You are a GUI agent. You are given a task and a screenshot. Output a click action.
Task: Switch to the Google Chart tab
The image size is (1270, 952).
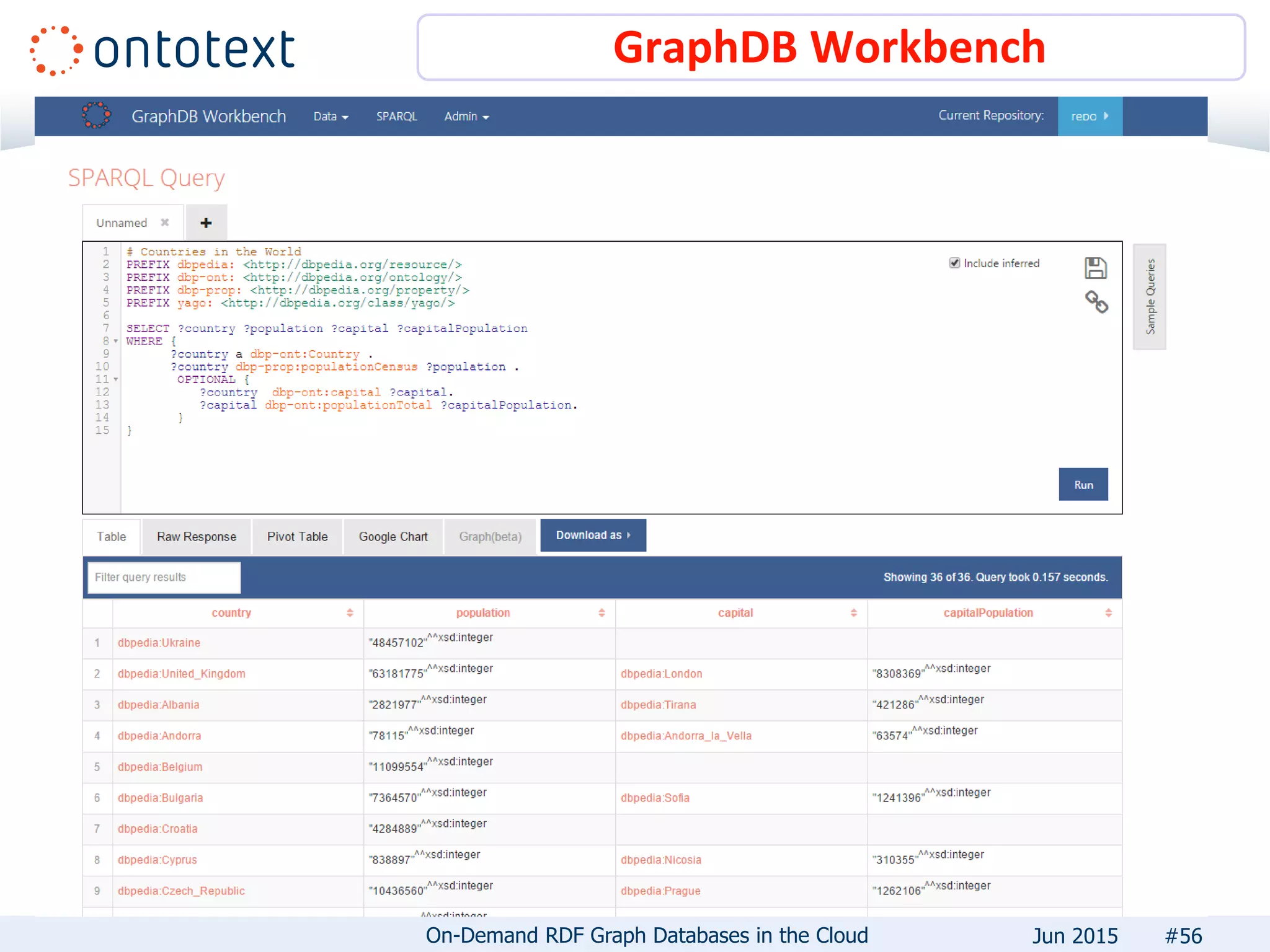[393, 537]
